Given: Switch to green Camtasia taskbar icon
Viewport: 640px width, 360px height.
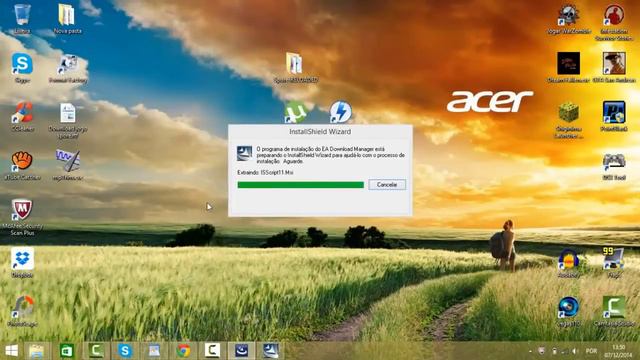Looking at the screenshot, I should tap(96, 351).
